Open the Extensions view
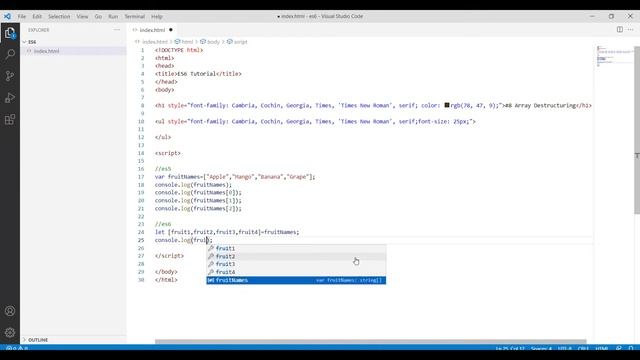Screen dimensions: 640x360 click(10, 120)
